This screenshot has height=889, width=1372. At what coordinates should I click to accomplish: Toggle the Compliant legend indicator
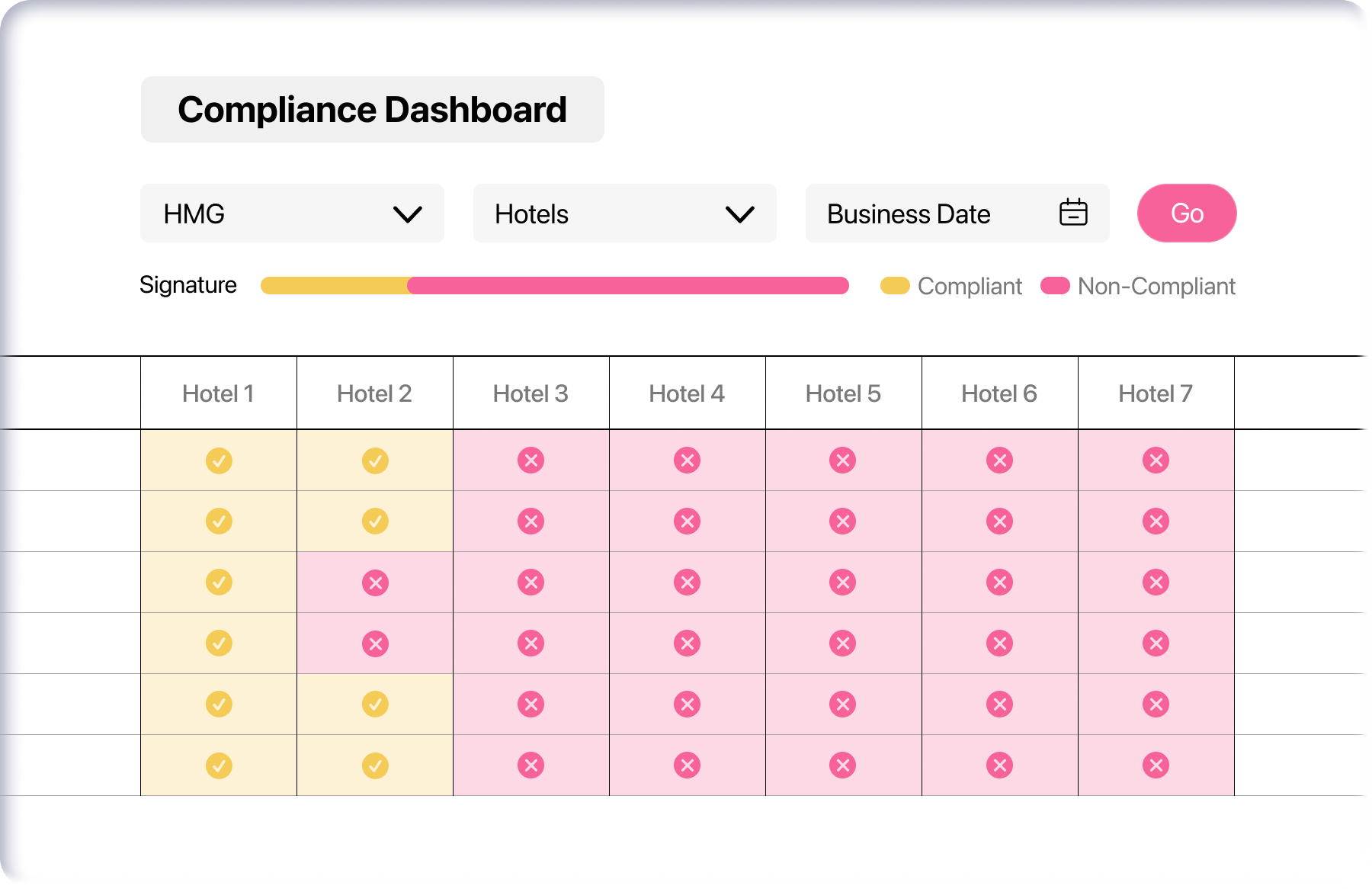(x=895, y=286)
